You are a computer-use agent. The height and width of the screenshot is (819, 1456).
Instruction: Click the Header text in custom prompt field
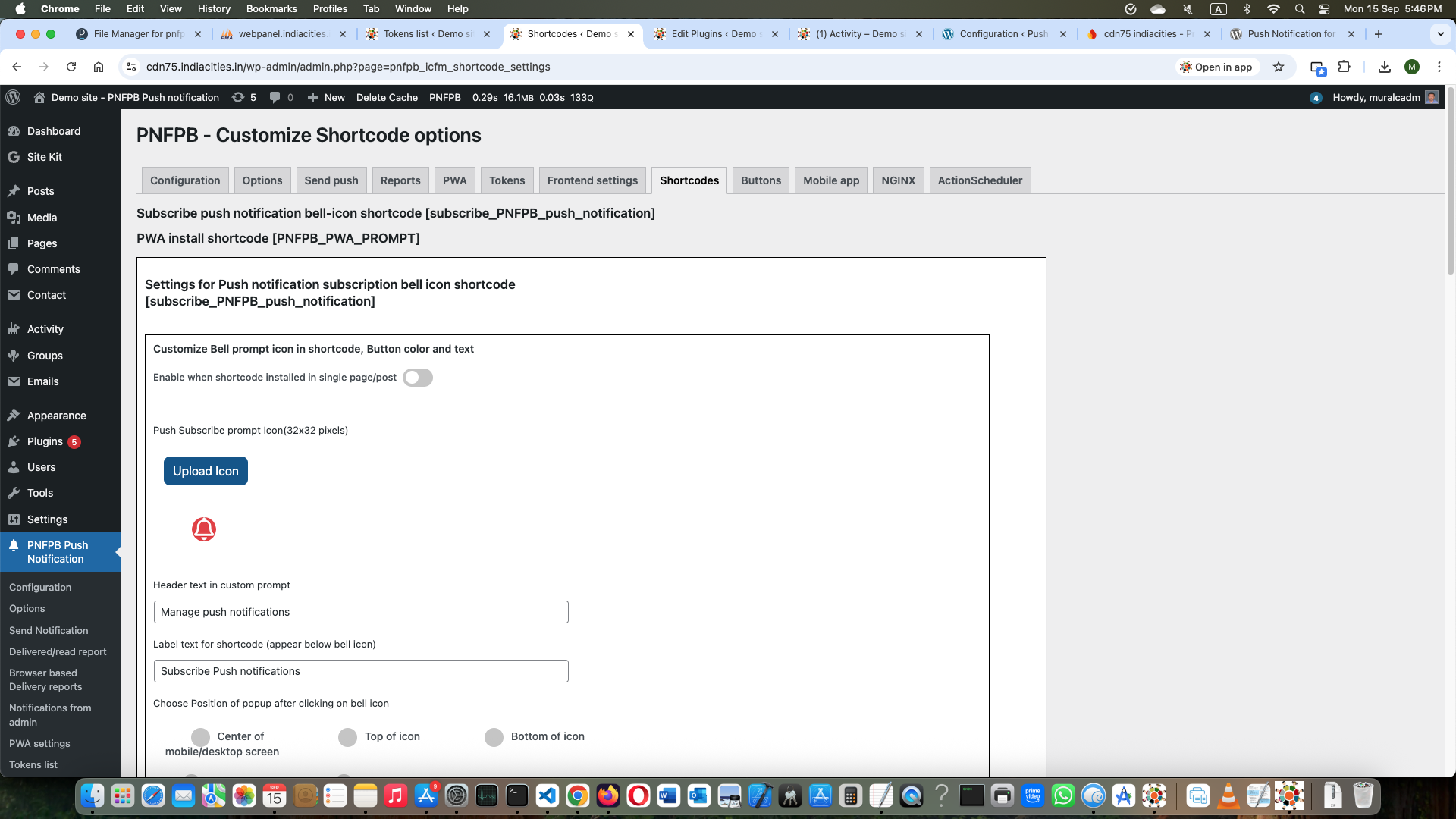click(x=361, y=612)
